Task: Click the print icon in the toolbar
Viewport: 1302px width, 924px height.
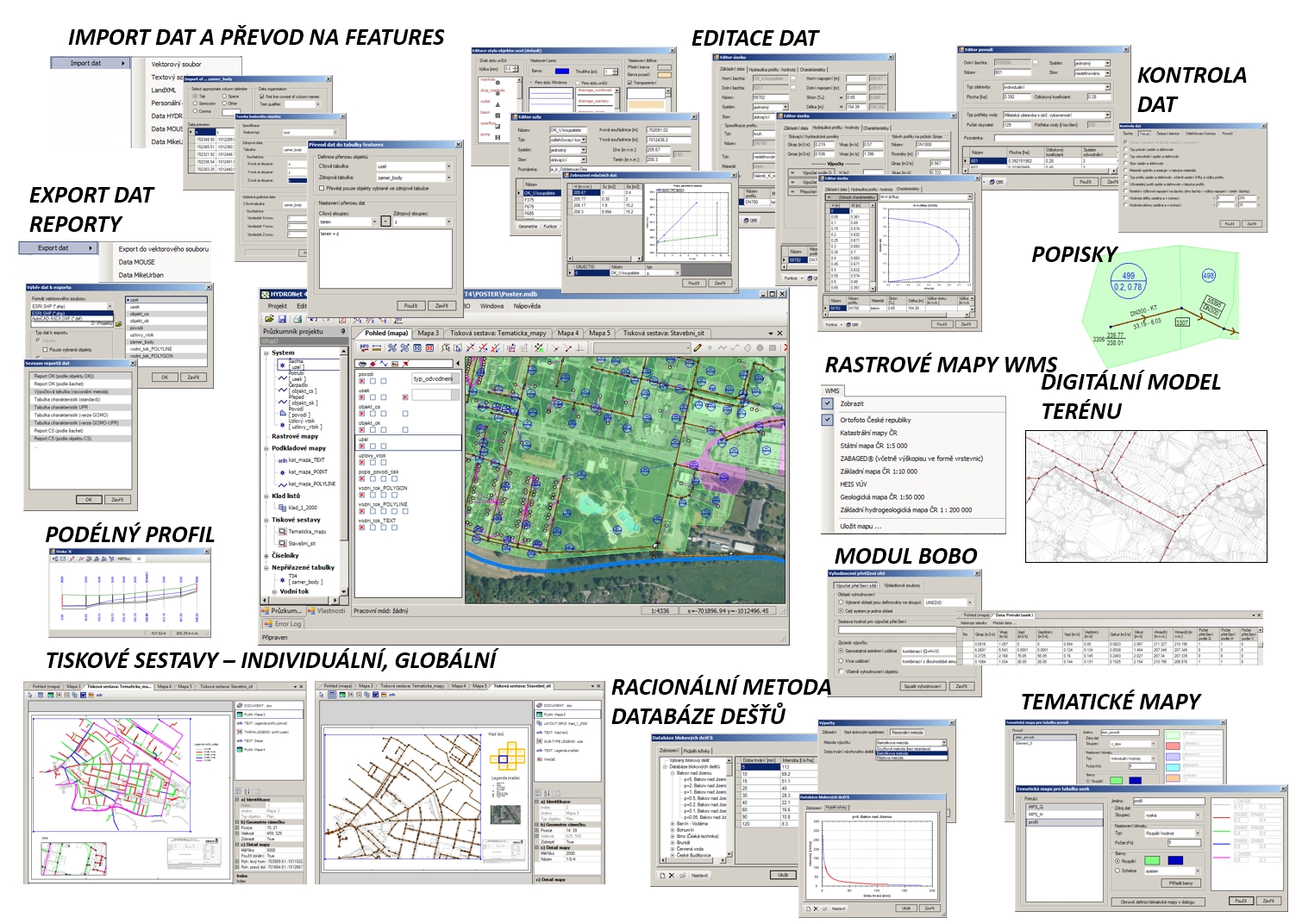Action: point(297,320)
